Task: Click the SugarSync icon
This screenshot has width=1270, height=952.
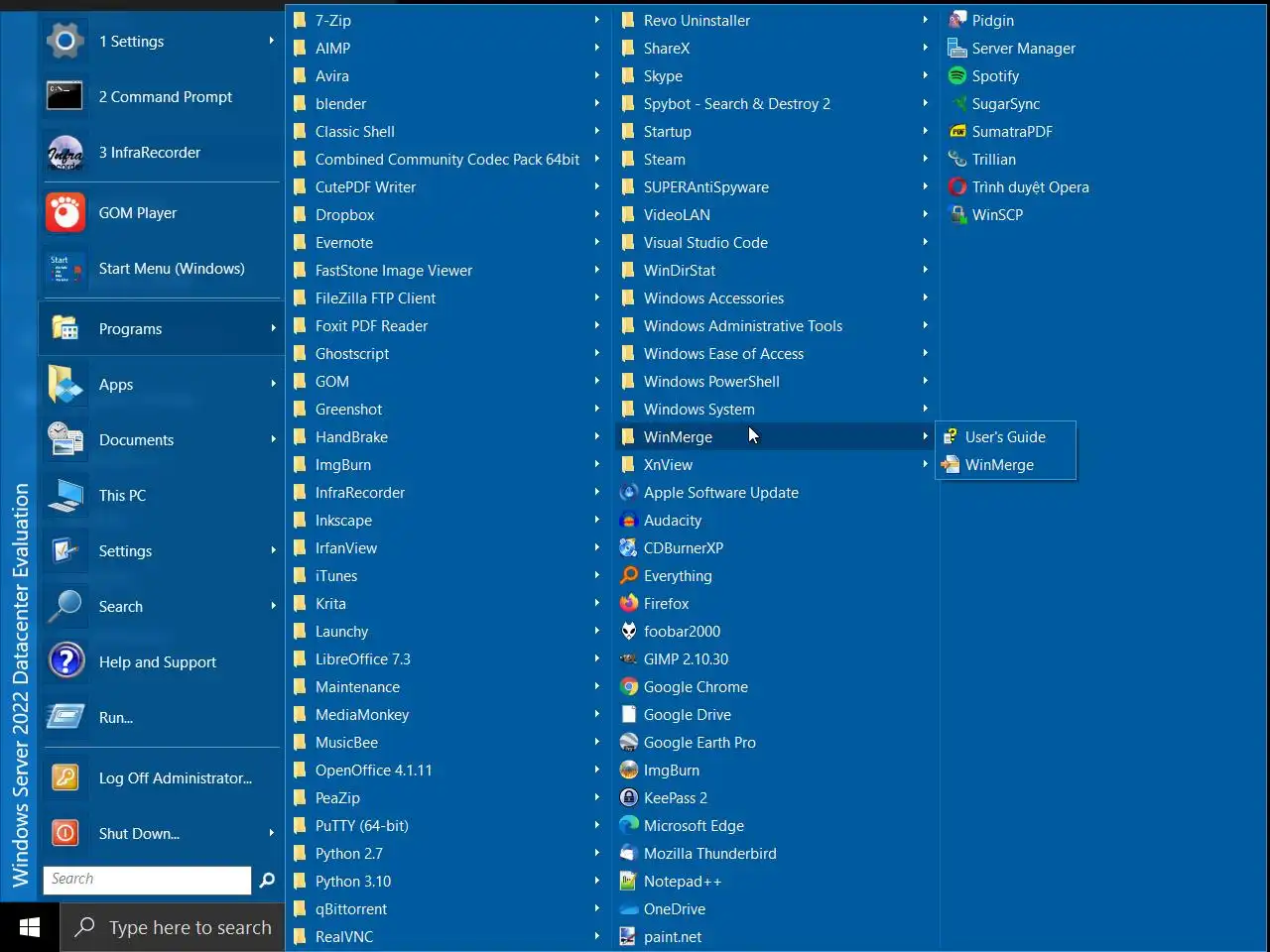Action: pos(956,103)
